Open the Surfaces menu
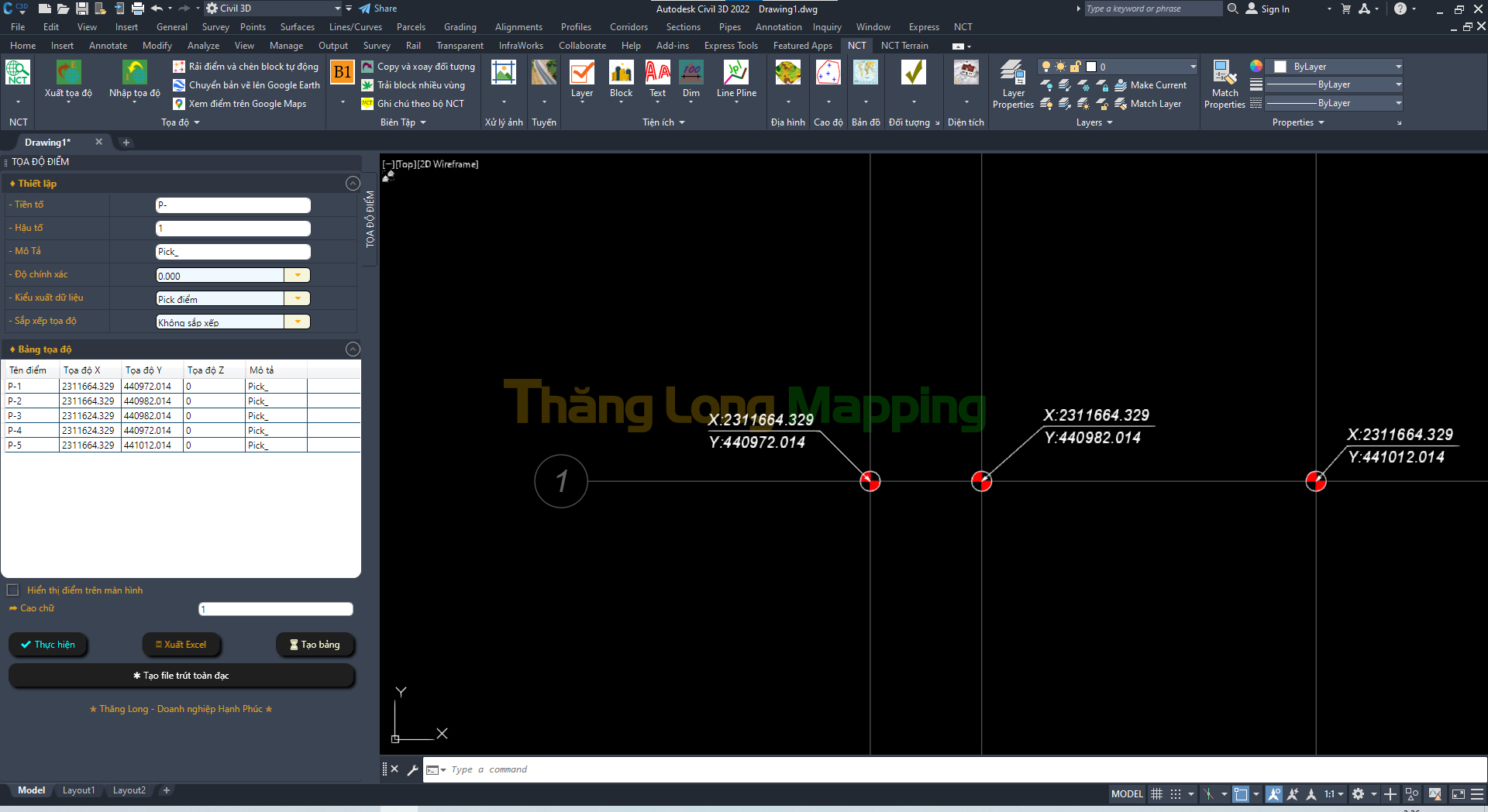Screen dimensions: 1488x812 click(x=297, y=27)
